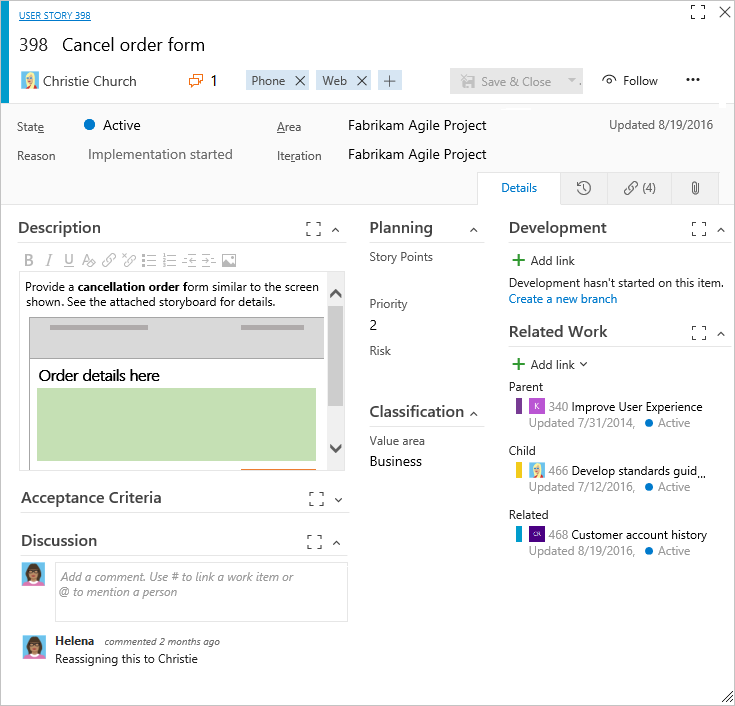Toggle italic formatting in Description toolbar
The image size is (735, 706).
tap(49, 260)
